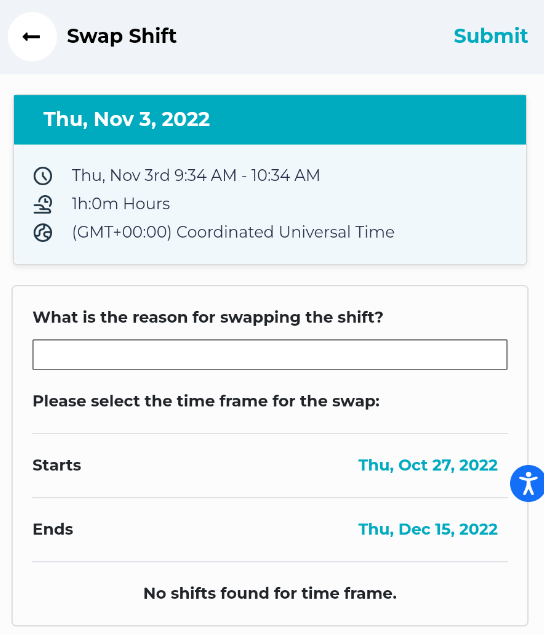This screenshot has width=544, height=634.
Task: Change end date Thu, Dec 15, 2022
Action: (428, 529)
